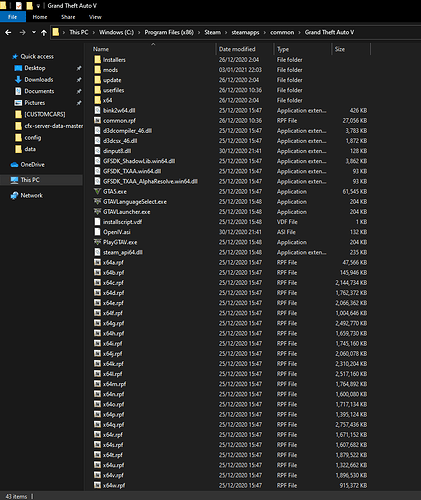Open the Quick Access Toolbar customize dropdown

(x=38, y=6)
